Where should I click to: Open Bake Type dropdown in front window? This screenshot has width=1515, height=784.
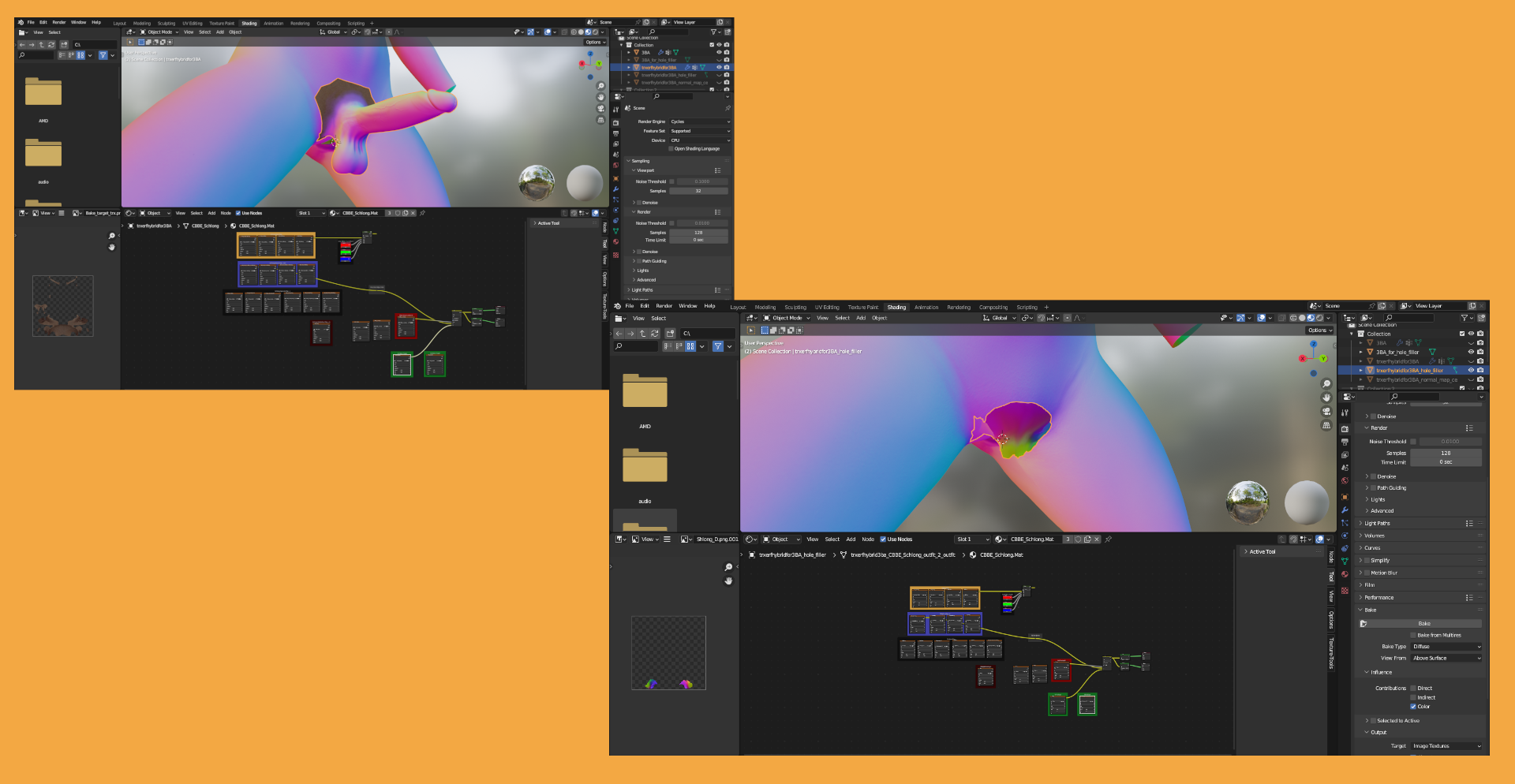[x=1446, y=647]
